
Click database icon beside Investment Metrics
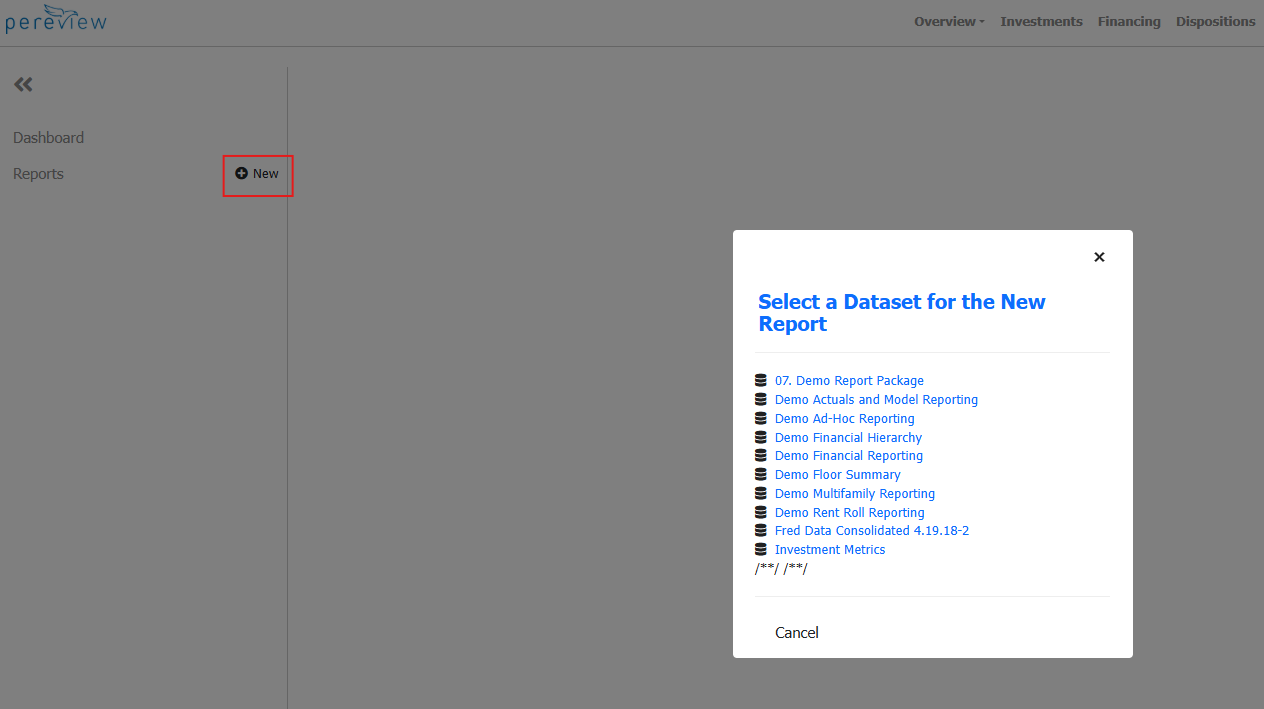tap(761, 550)
